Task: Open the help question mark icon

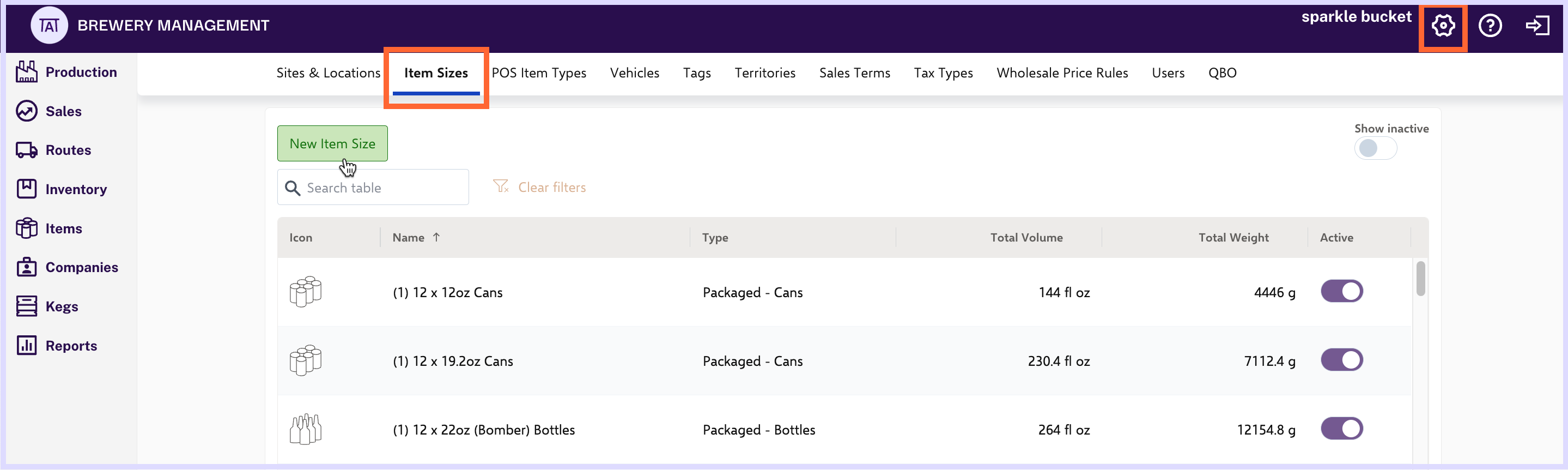Action: click(1490, 26)
